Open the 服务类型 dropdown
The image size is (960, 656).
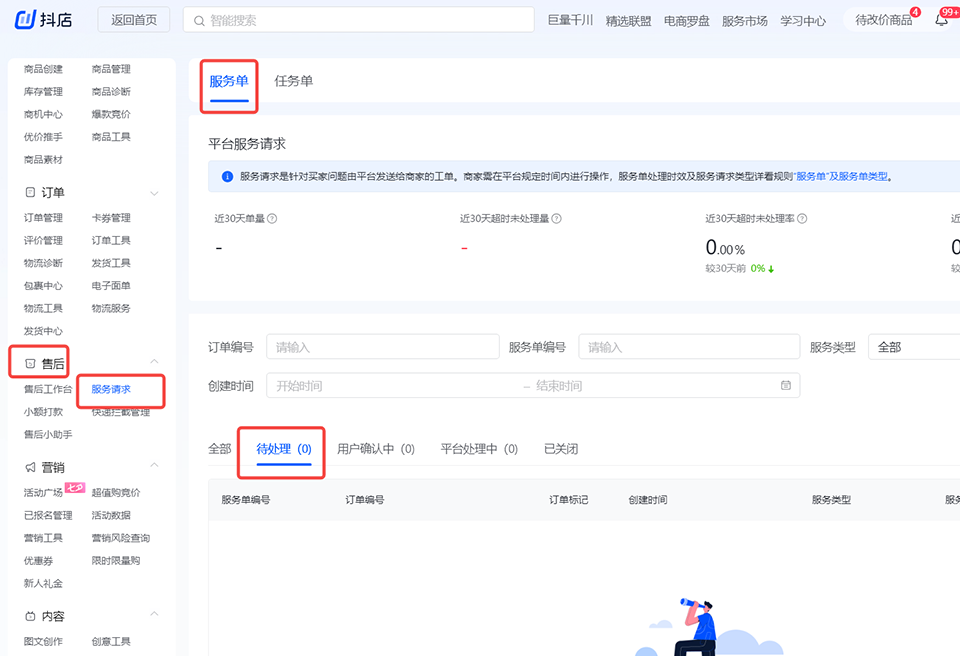912,347
